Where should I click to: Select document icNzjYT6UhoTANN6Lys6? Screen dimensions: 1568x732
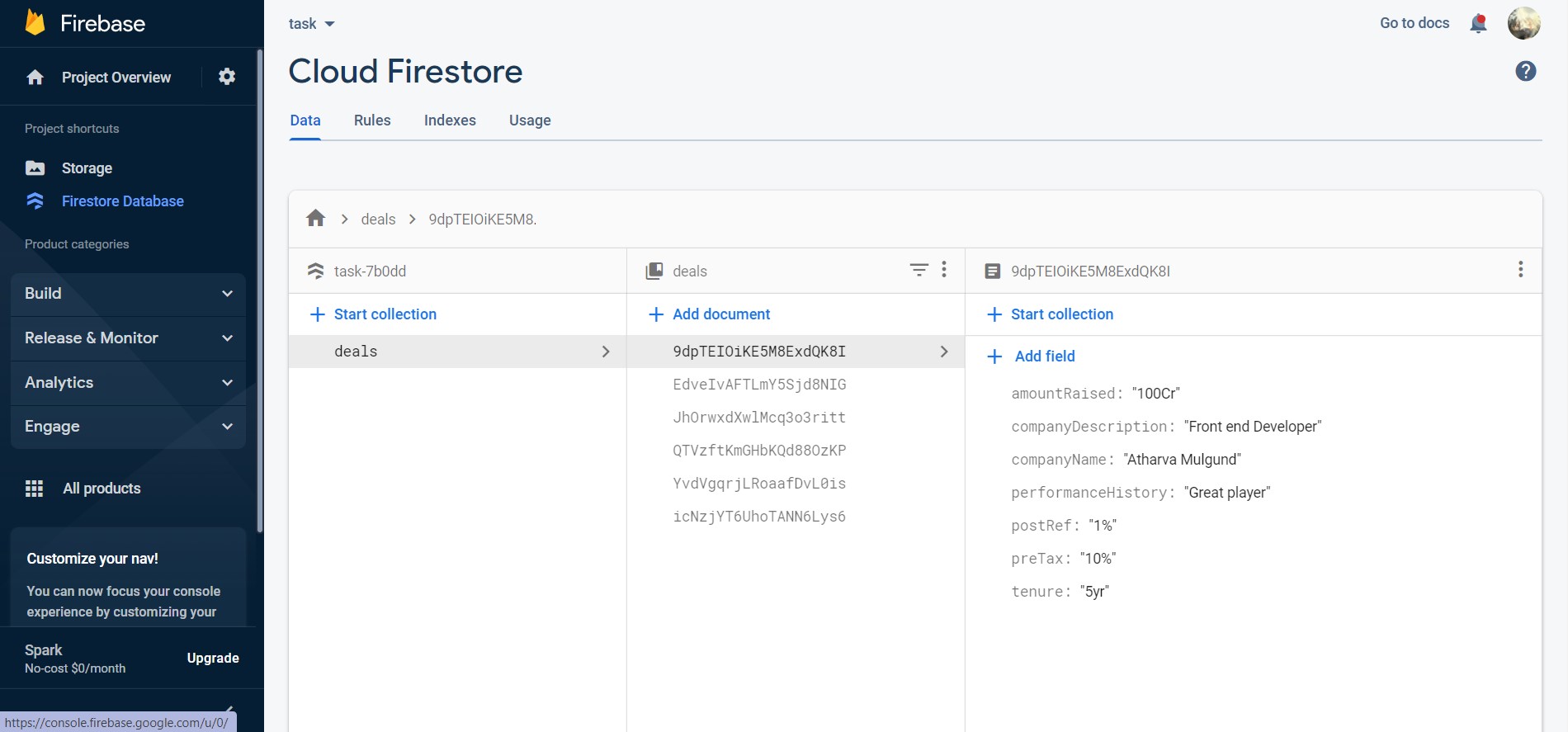pos(759,517)
